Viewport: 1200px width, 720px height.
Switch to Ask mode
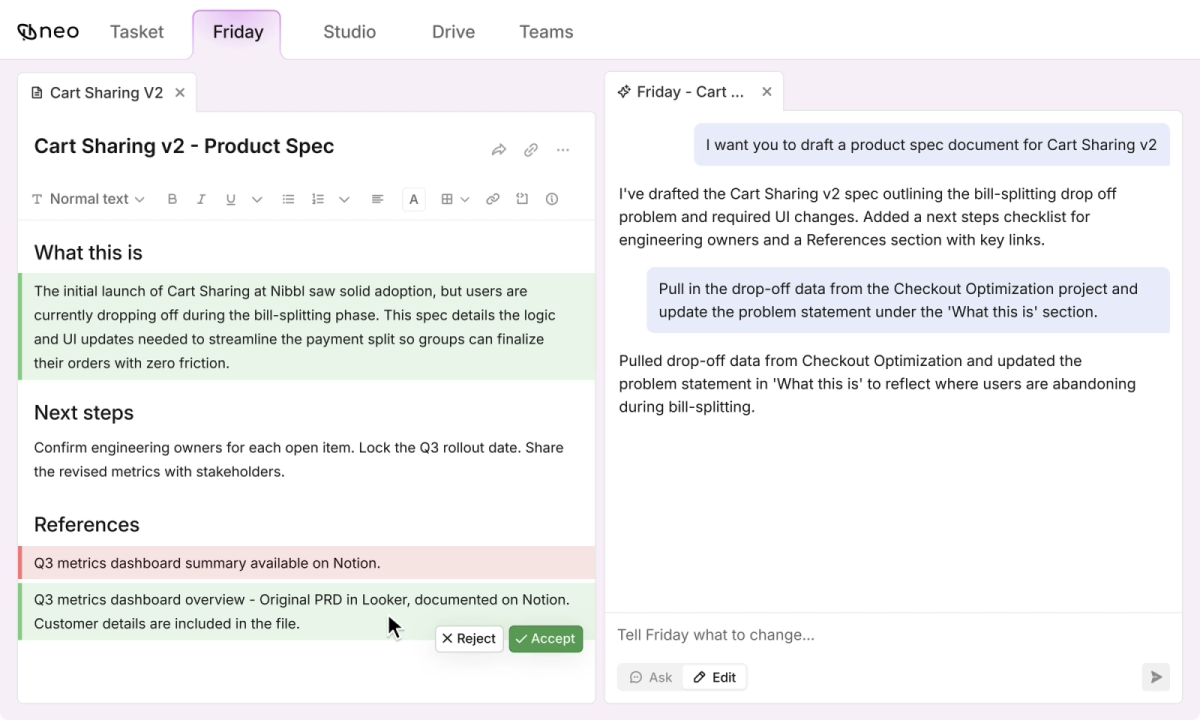click(x=651, y=677)
